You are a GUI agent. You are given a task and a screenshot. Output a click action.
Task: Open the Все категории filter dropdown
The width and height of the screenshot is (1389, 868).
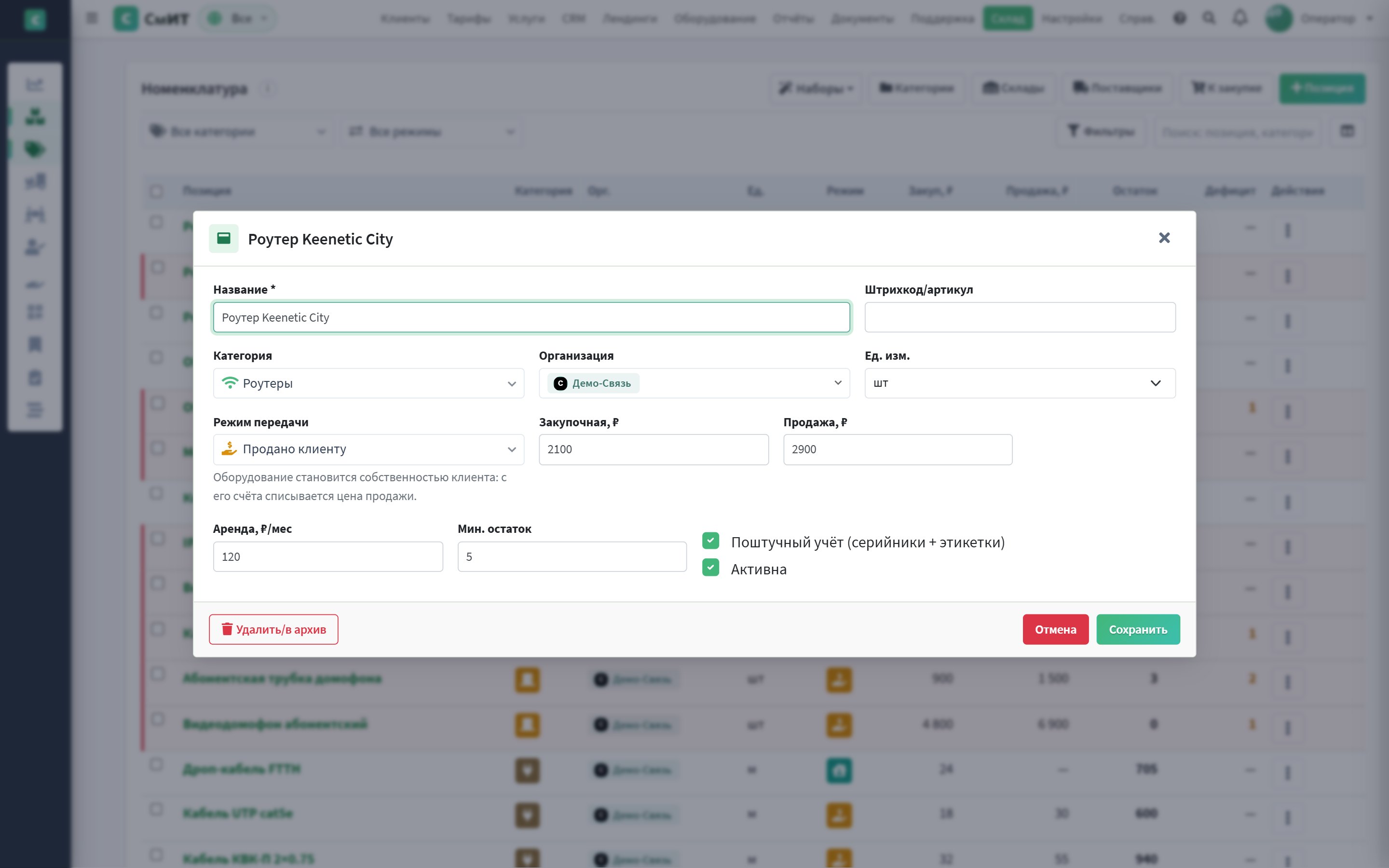click(238, 132)
